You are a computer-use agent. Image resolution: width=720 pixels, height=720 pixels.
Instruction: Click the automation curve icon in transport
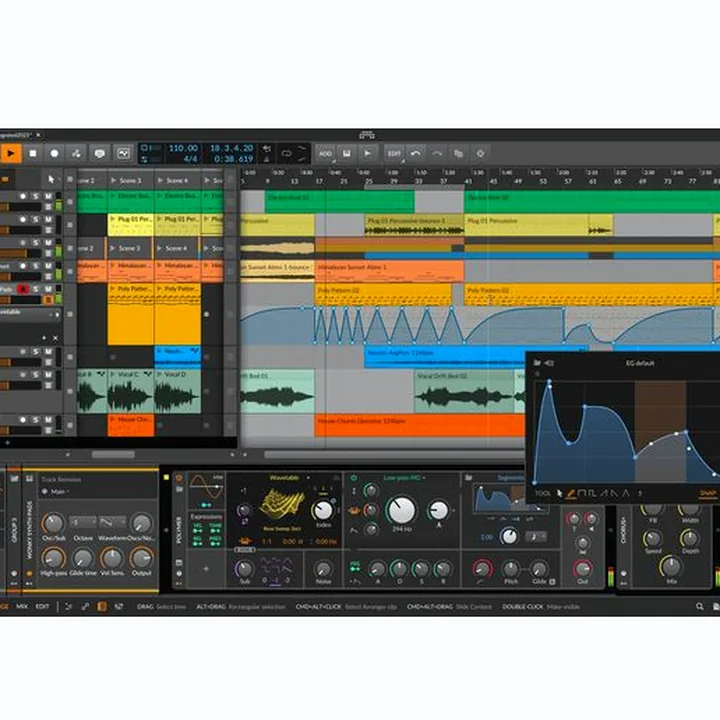(123, 153)
